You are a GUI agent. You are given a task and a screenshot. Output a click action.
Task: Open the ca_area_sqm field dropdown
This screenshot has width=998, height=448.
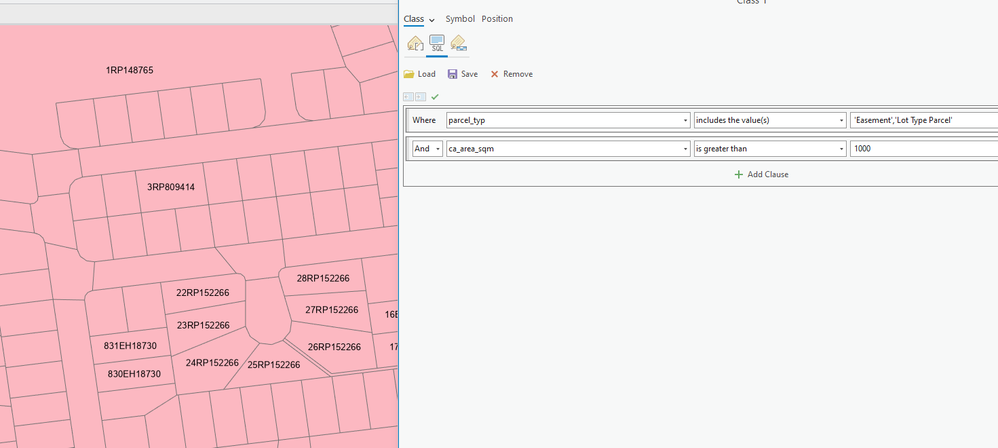tap(685, 149)
